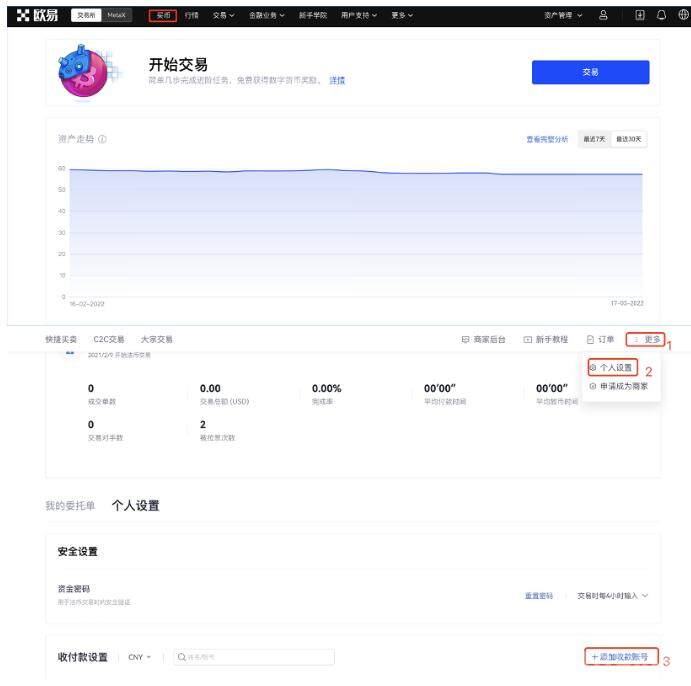
Task: Click the info icon beside 资产走势
Action: tap(103, 139)
